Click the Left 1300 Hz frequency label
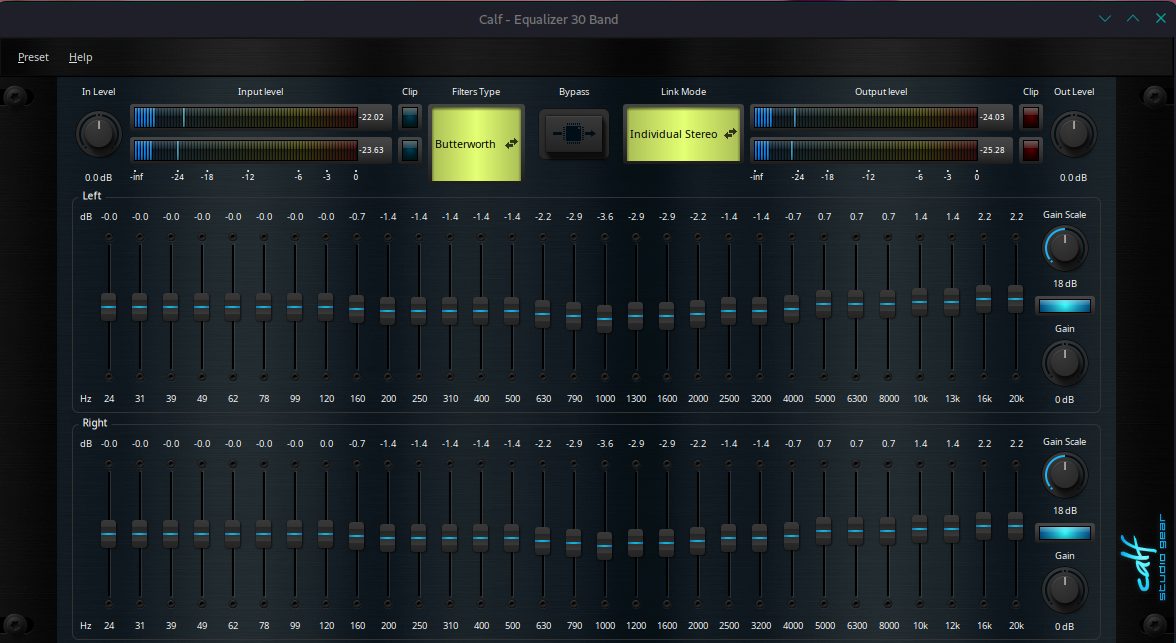The image size is (1176, 643). [636, 399]
